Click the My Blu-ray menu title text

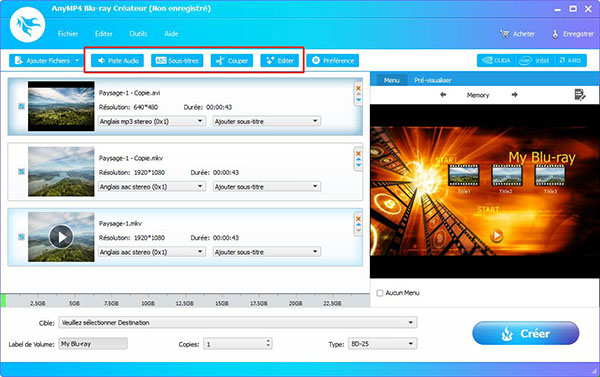pos(542,158)
